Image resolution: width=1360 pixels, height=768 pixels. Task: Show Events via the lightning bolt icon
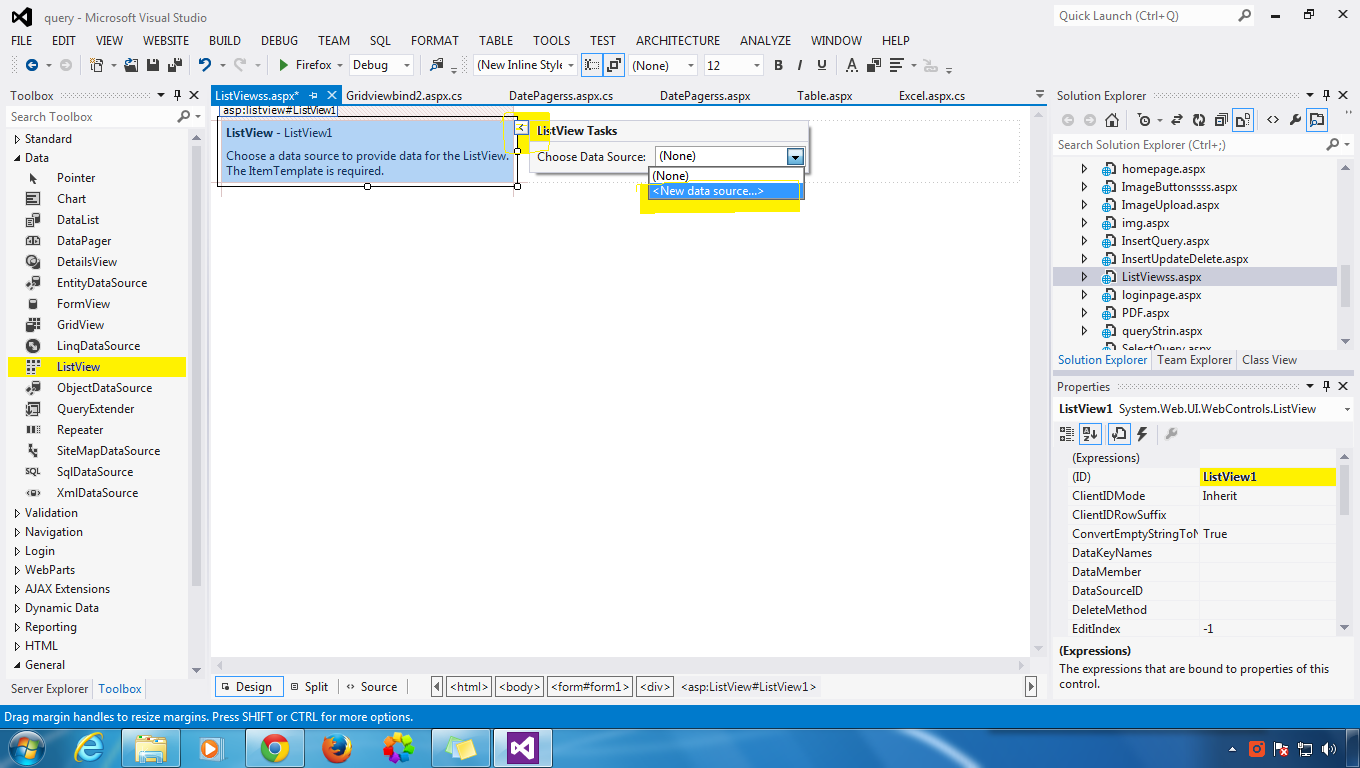click(x=1142, y=433)
